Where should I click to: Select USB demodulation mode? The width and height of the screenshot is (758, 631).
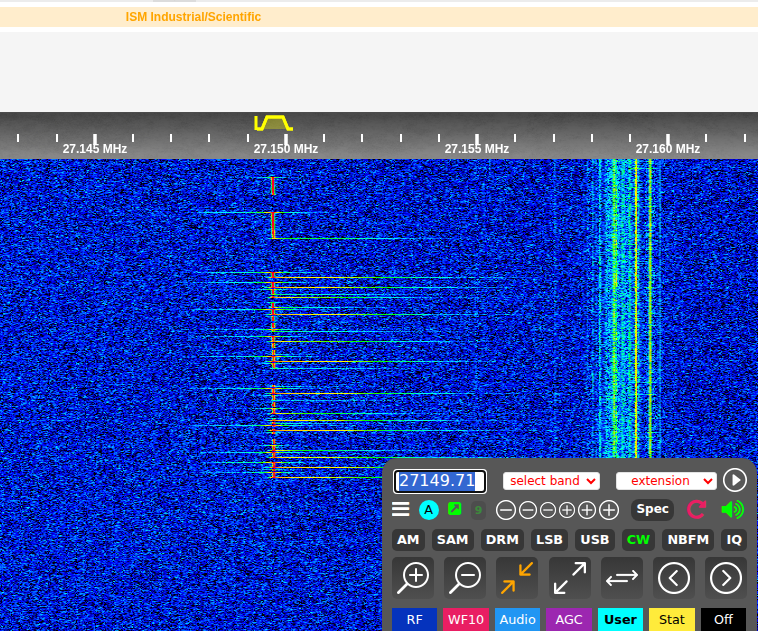595,540
